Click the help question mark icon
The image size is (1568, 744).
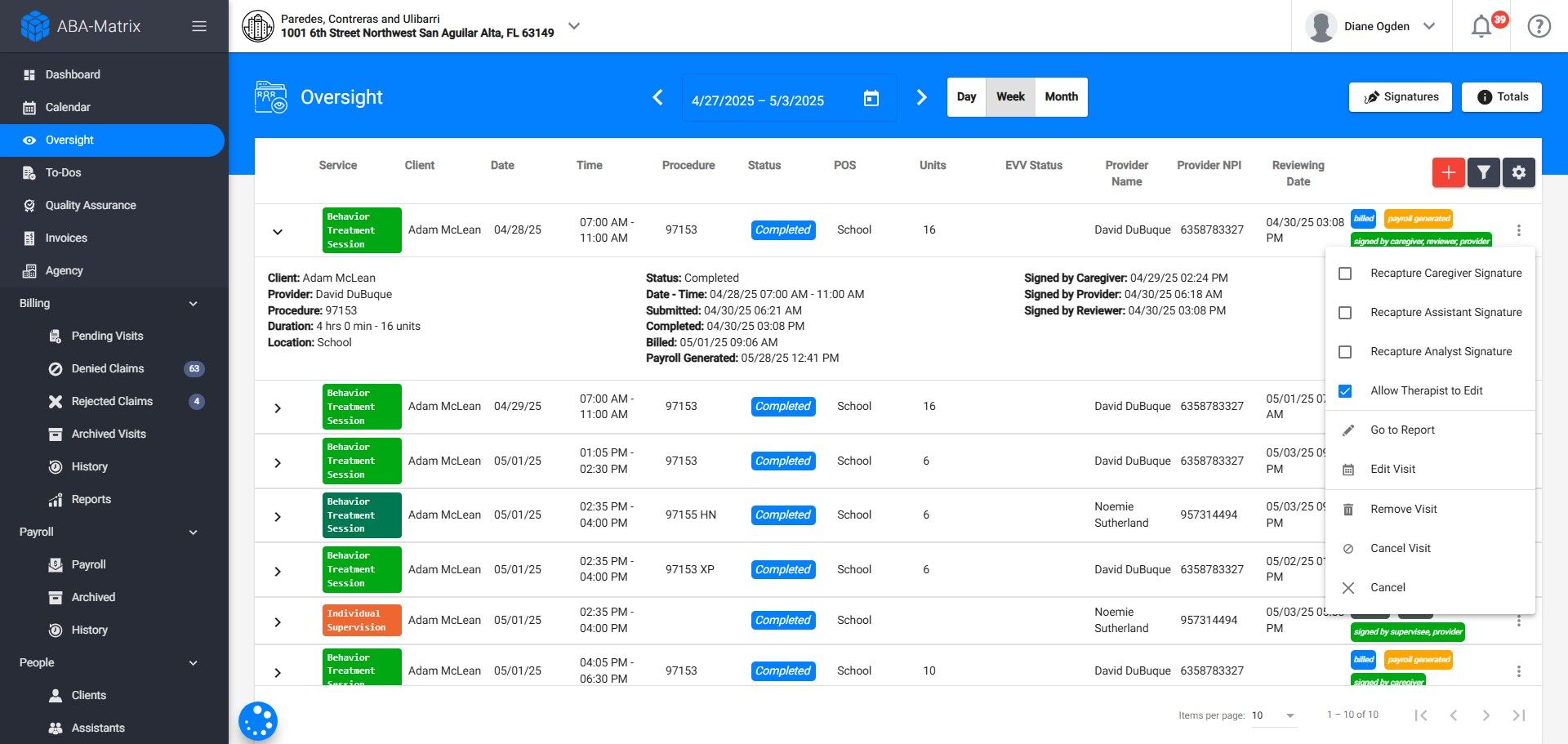coord(1539,27)
